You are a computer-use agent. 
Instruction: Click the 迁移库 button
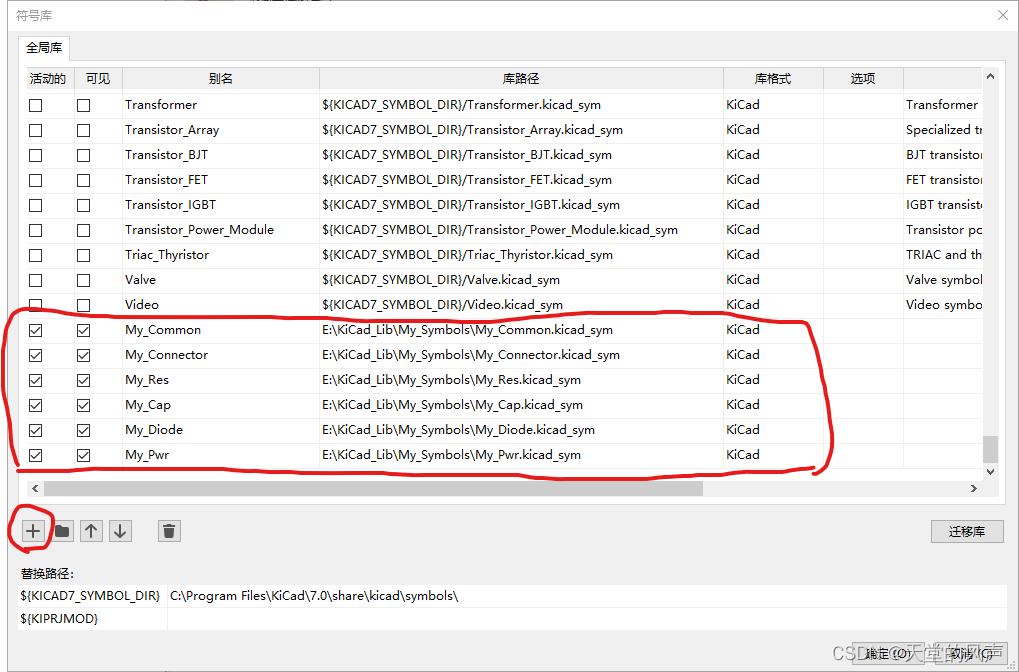[x=967, y=531]
